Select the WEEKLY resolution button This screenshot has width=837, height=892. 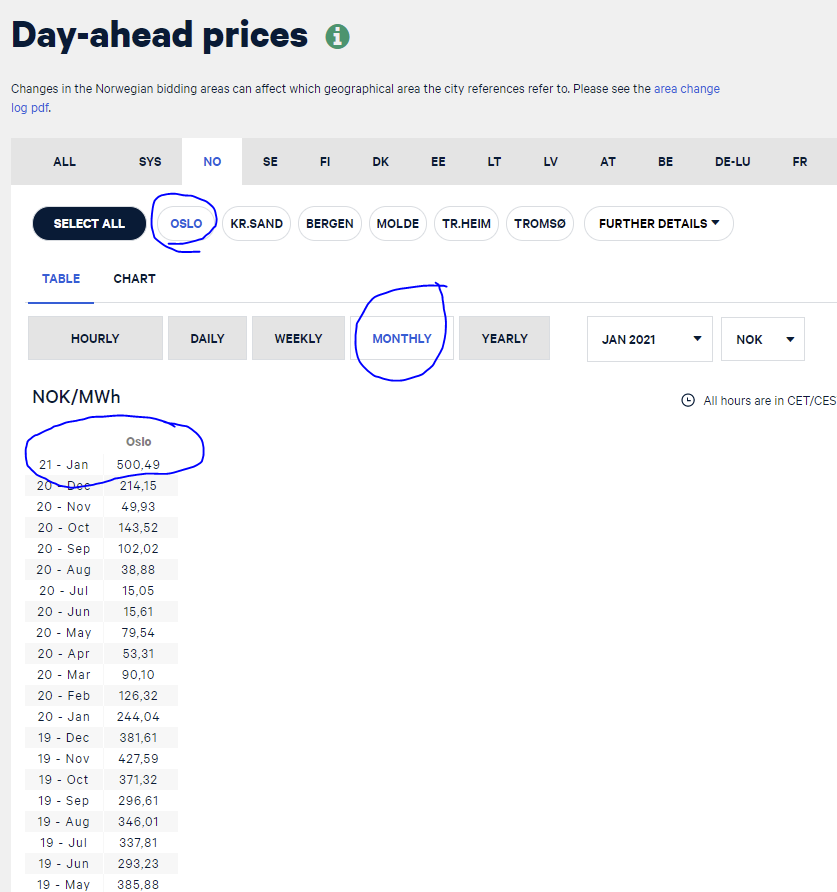coord(299,338)
